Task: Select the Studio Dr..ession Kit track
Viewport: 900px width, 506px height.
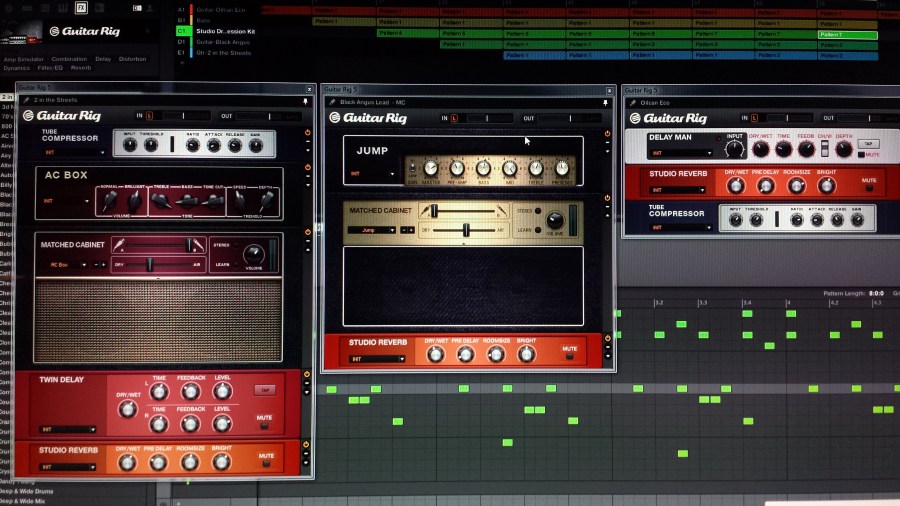Action: [x=225, y=31]
